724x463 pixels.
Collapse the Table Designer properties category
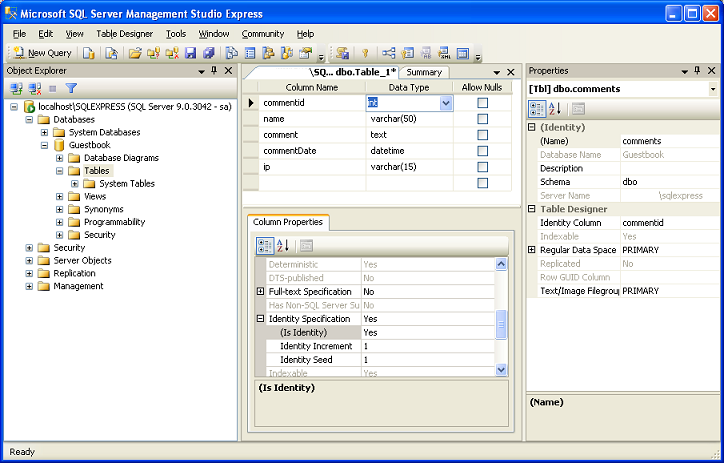coord(531,209)
